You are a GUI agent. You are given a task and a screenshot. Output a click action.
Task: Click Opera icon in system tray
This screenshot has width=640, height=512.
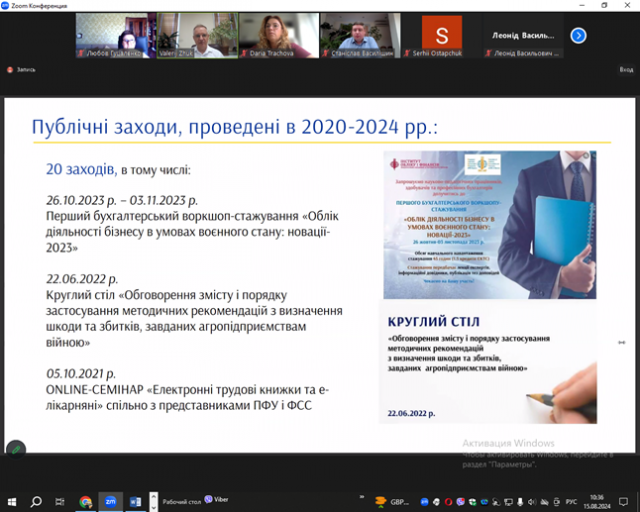(448, 502)
